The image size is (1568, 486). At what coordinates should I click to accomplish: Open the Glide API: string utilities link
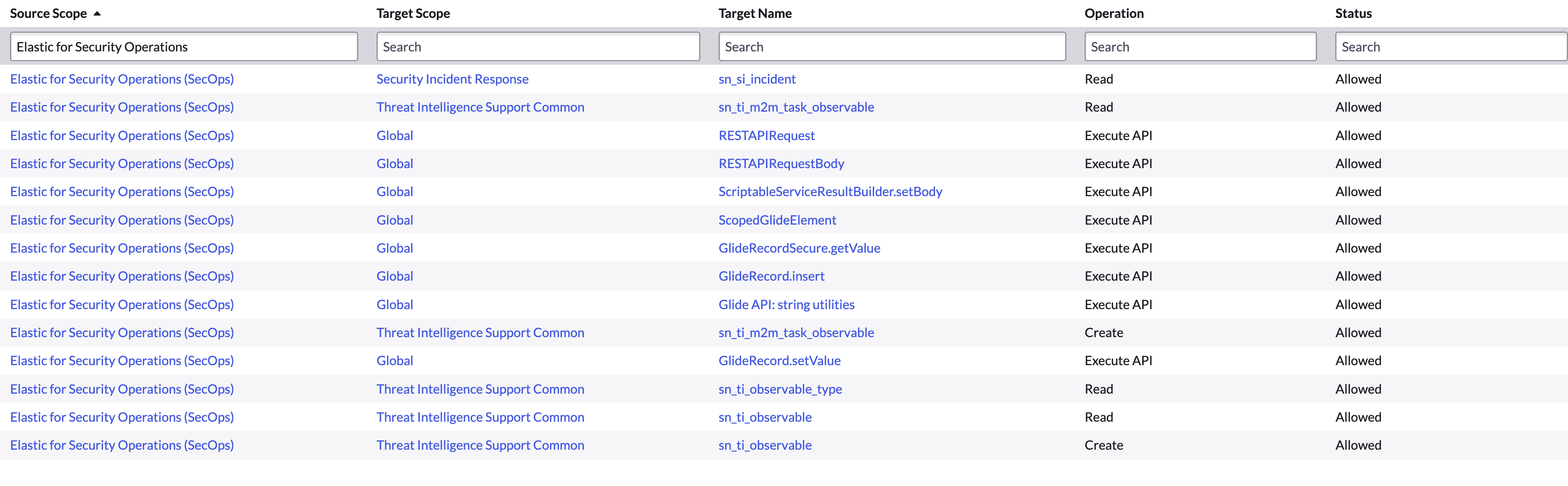coord(785,304)
